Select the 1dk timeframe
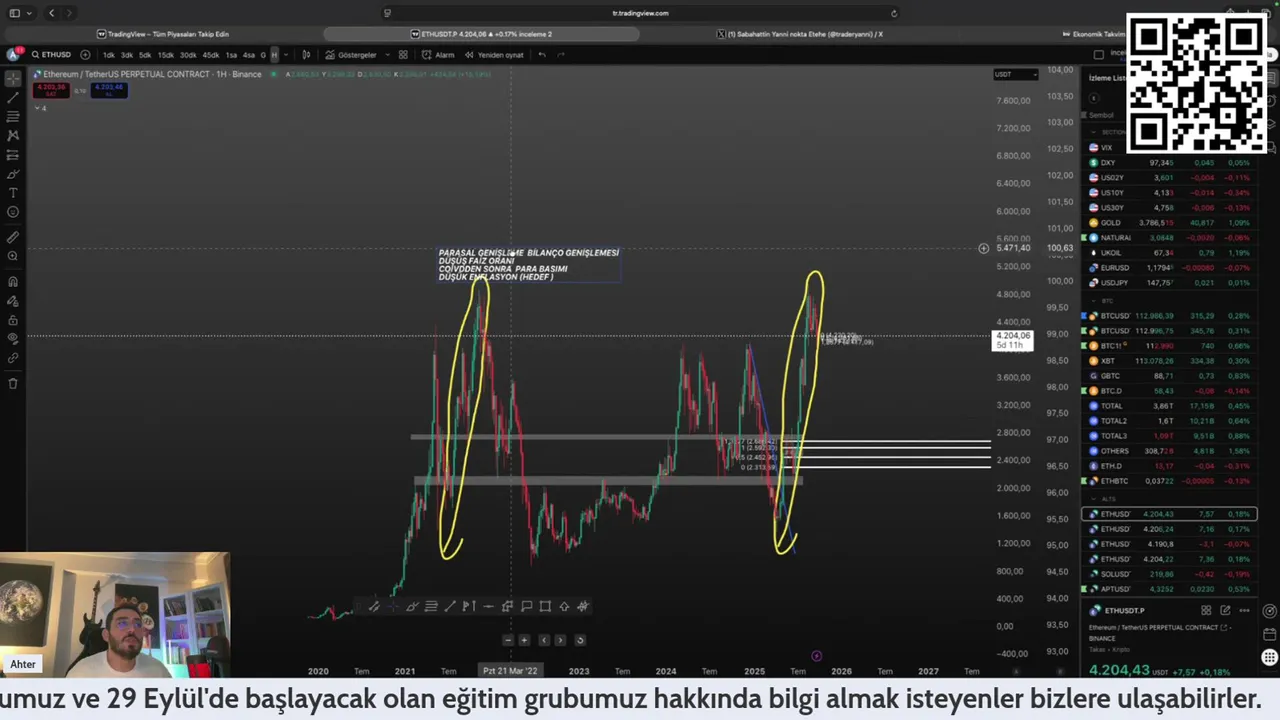The height and width of the screenshot is (720, 1280). point(109,55)
